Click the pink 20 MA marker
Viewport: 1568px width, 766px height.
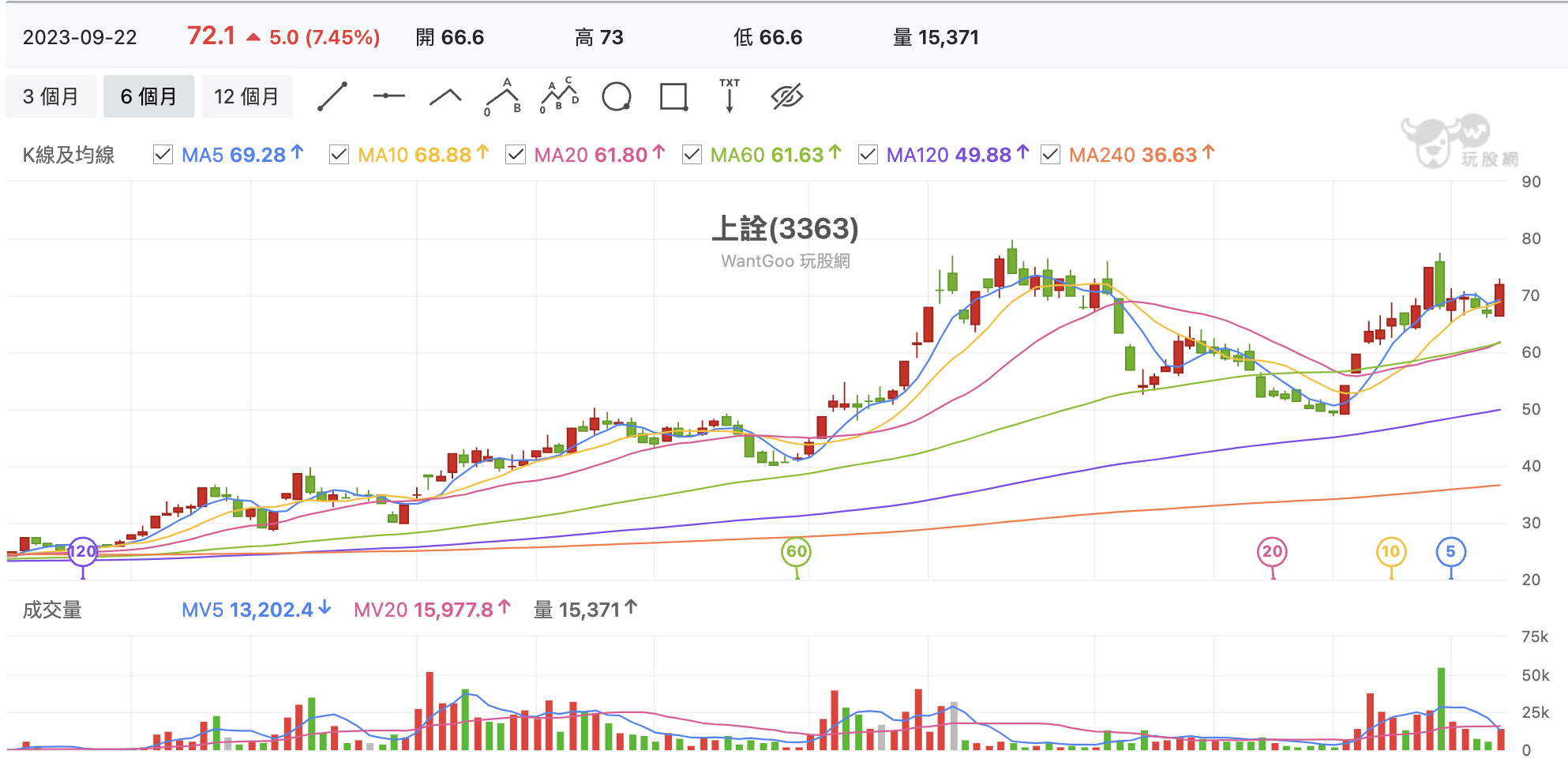[x=1272, y=551]
